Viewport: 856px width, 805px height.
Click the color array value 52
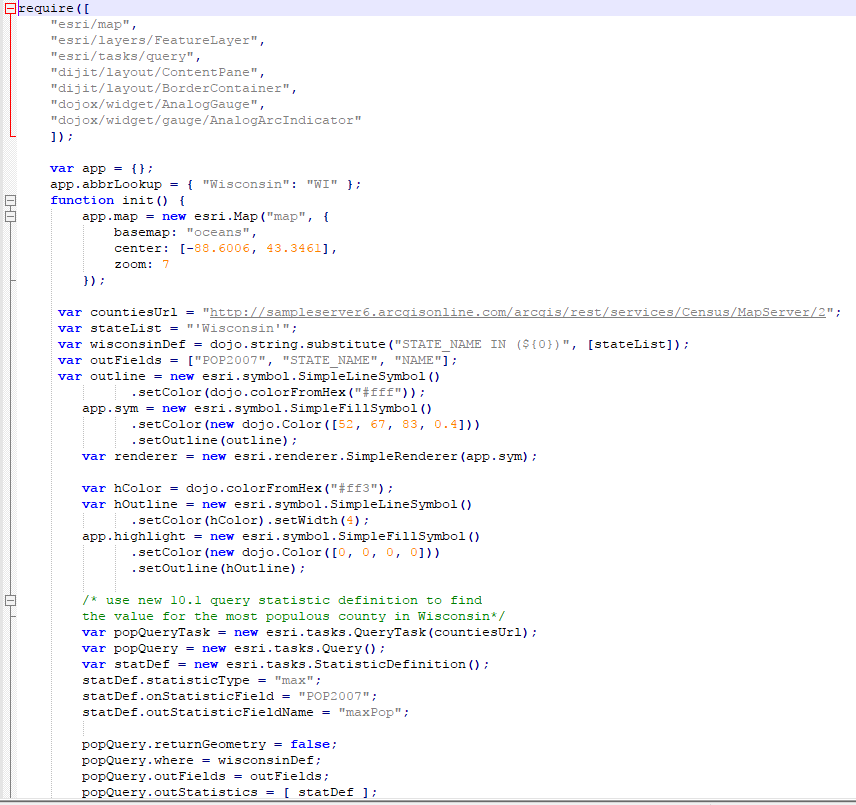pos(346,424)
